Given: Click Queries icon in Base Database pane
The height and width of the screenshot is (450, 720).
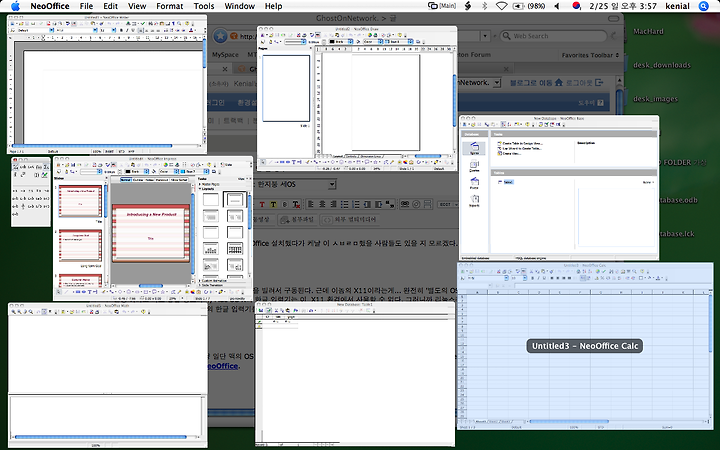Looking at the screenshot, I should 474,166.
